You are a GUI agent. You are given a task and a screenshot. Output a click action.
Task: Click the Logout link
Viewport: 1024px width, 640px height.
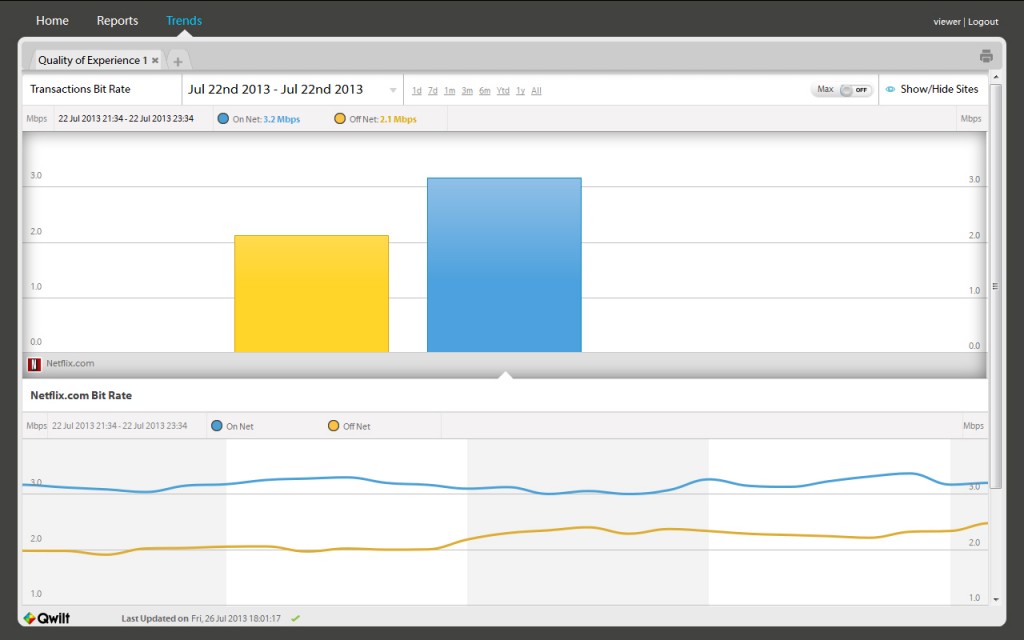[x=983, y=22]
